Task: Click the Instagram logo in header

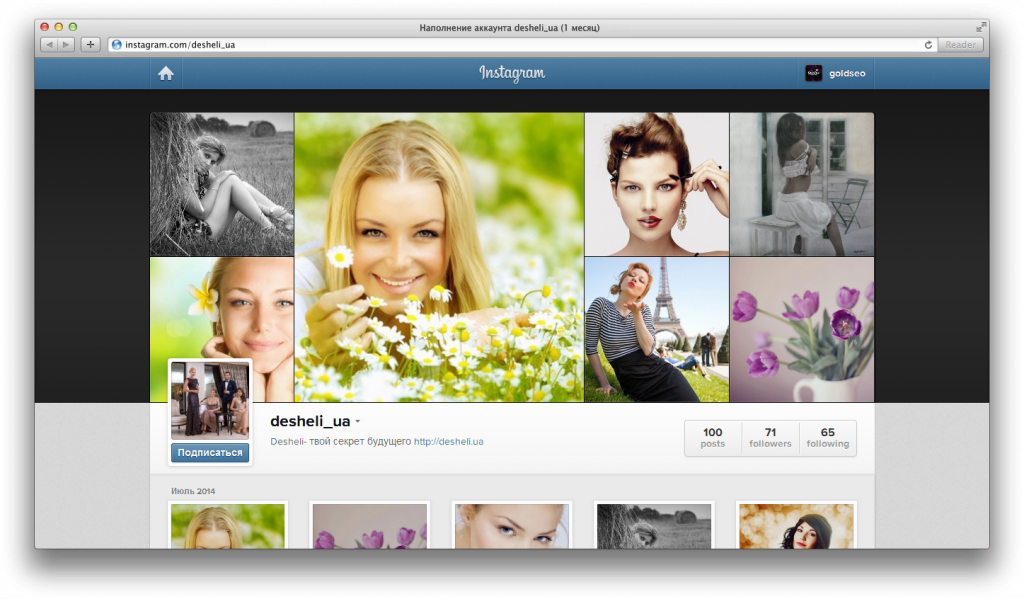Action: [512, 73]
